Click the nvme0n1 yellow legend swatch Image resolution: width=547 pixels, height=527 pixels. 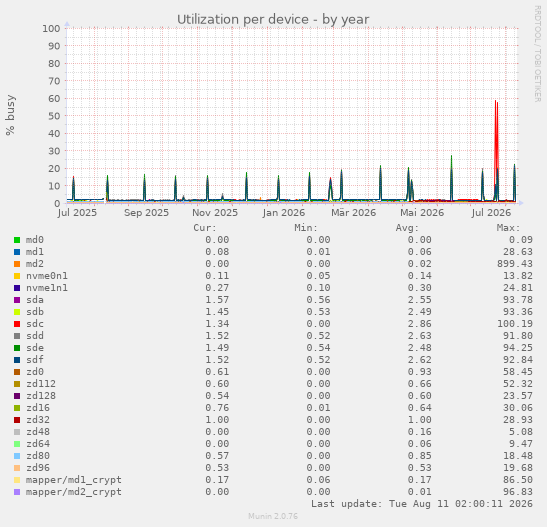(17, 276)
